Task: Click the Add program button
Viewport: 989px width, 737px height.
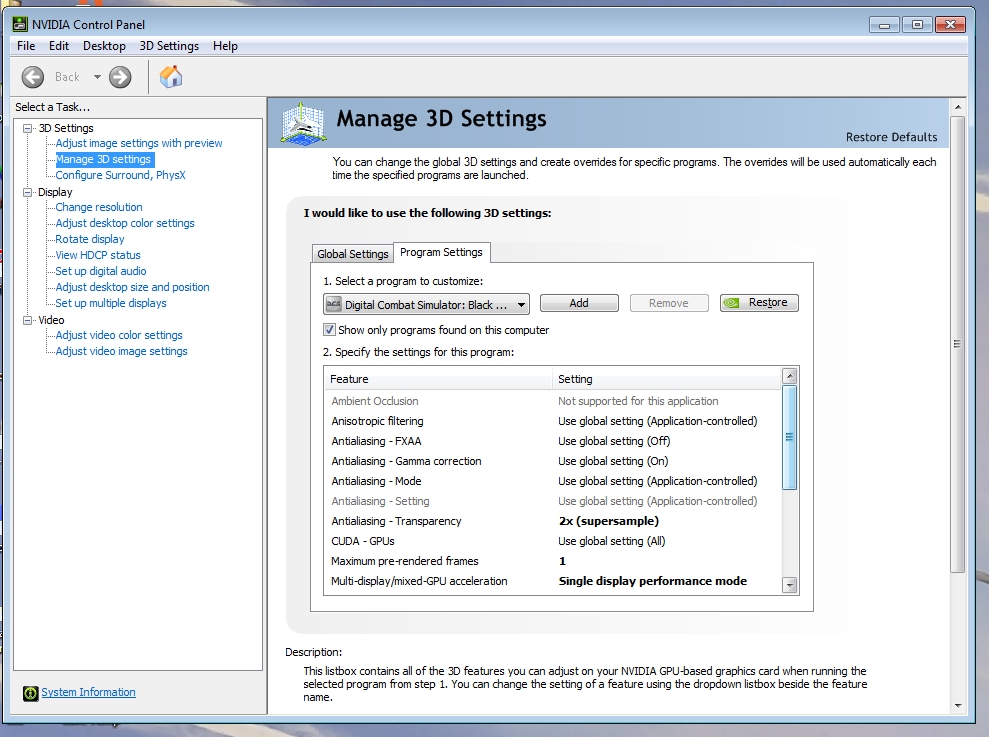Action: [579, 303]
